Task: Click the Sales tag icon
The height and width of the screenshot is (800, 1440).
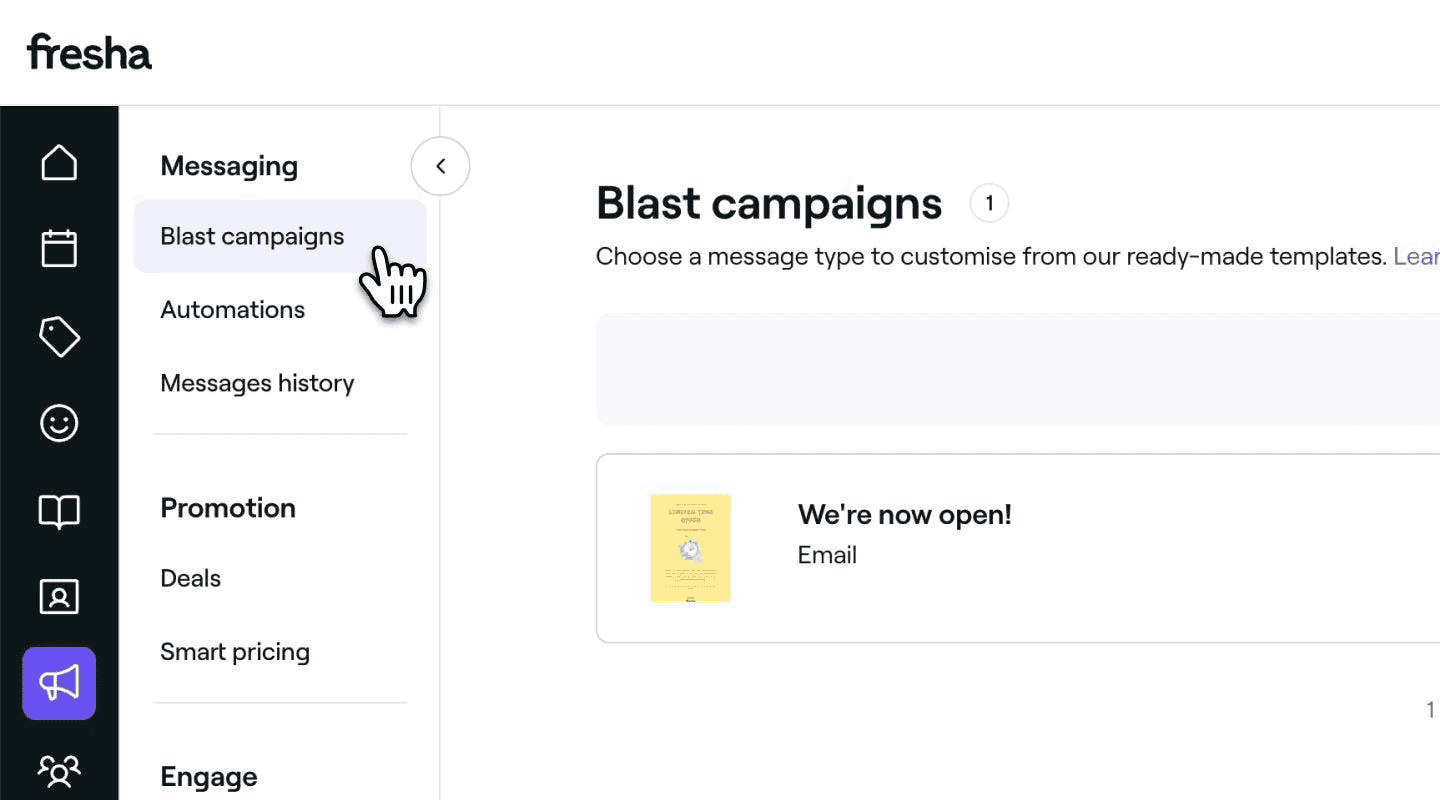Action: point(59,337)
